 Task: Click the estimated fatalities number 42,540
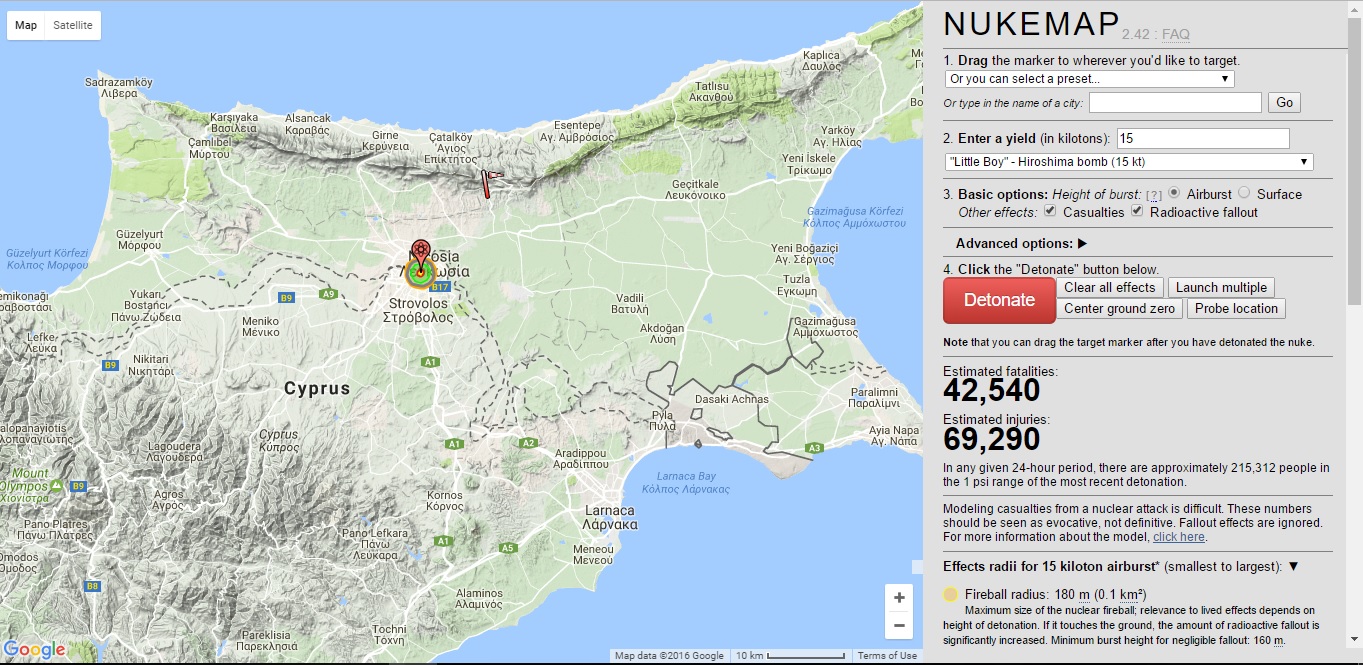tap(992, 390)
